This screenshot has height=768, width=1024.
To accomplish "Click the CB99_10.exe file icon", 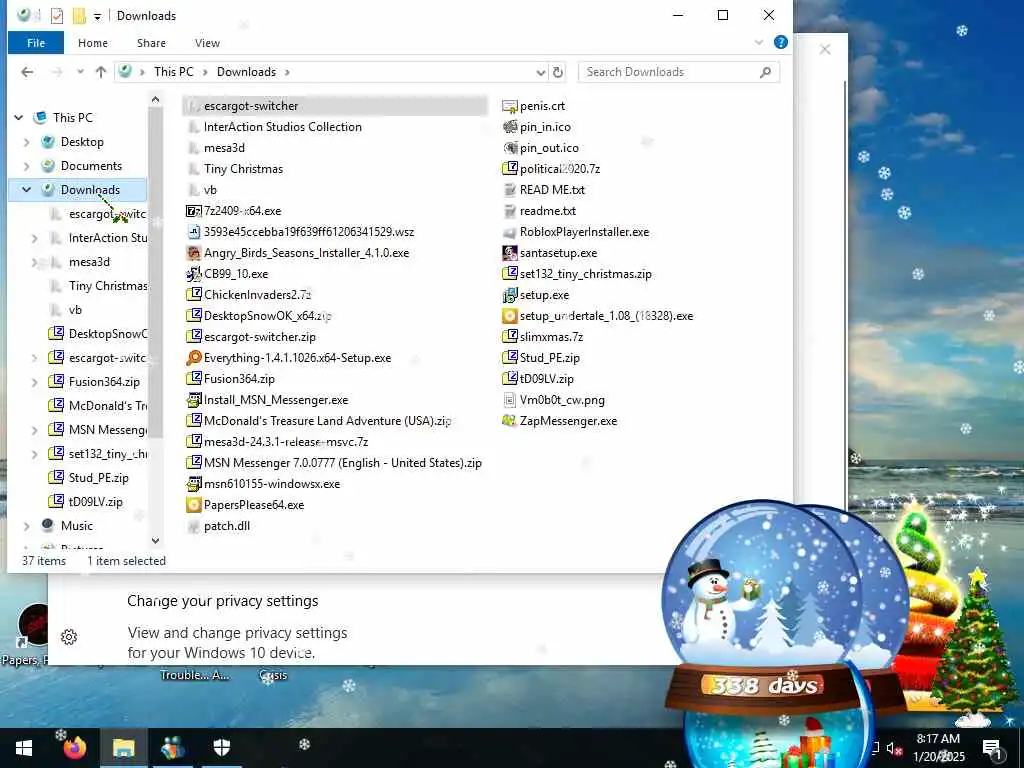I will coord(194,274).
